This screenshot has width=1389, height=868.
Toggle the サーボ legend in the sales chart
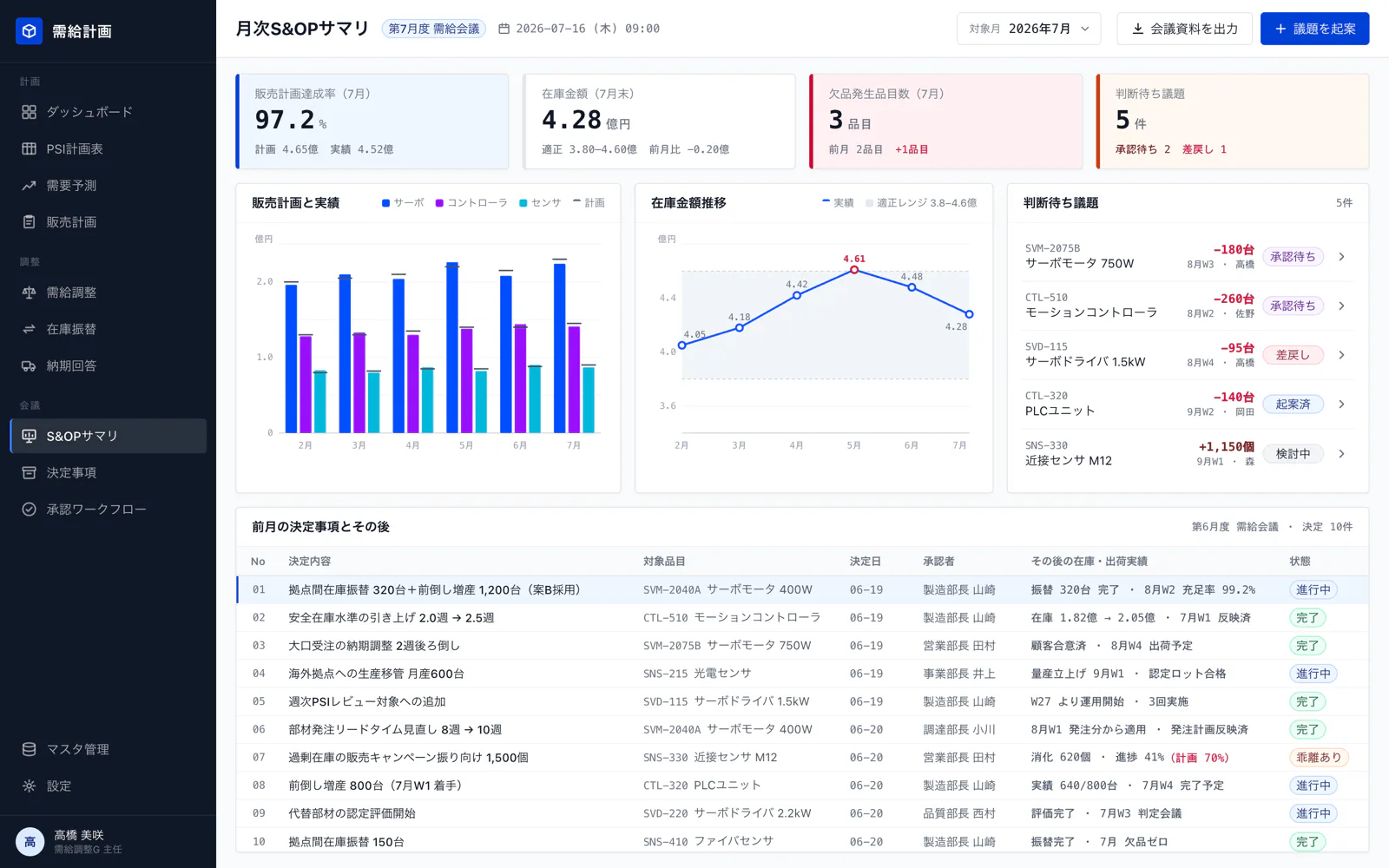point(403,203)
